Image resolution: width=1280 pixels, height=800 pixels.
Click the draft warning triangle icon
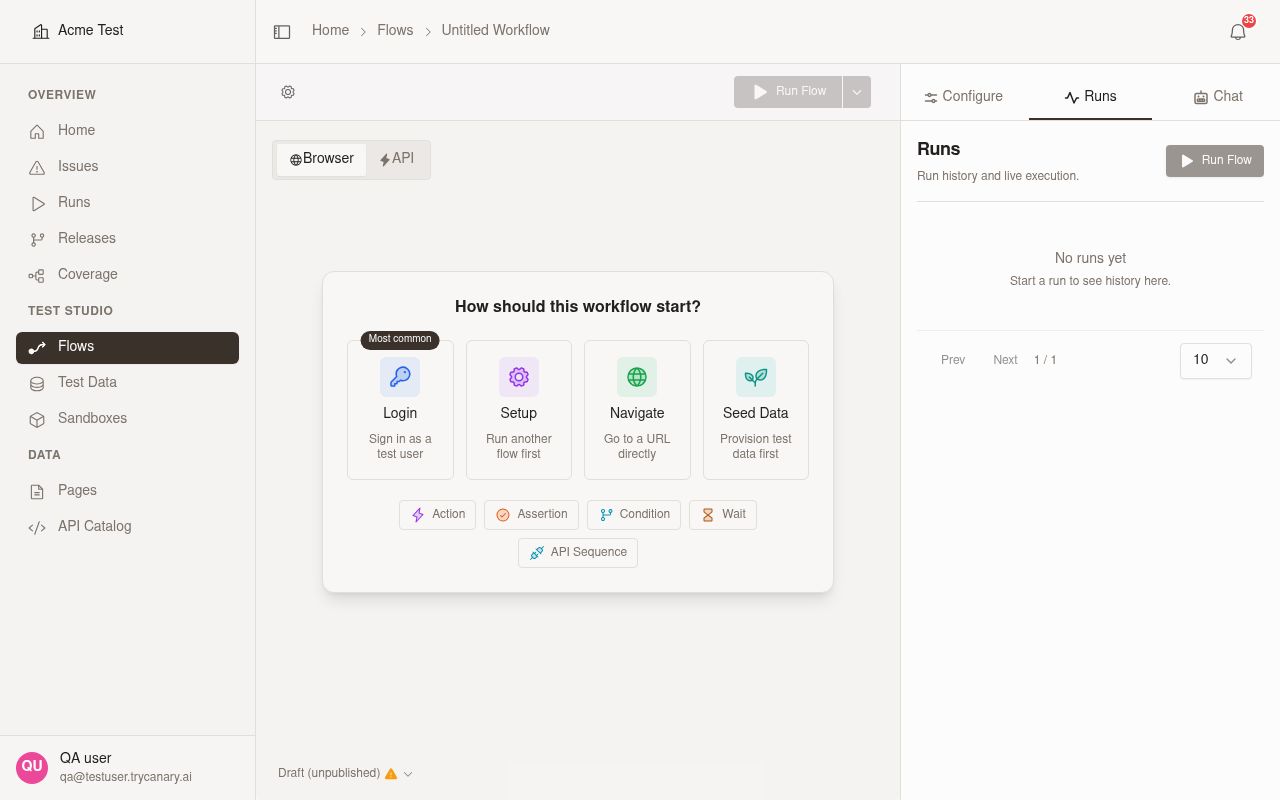point(391,773)
